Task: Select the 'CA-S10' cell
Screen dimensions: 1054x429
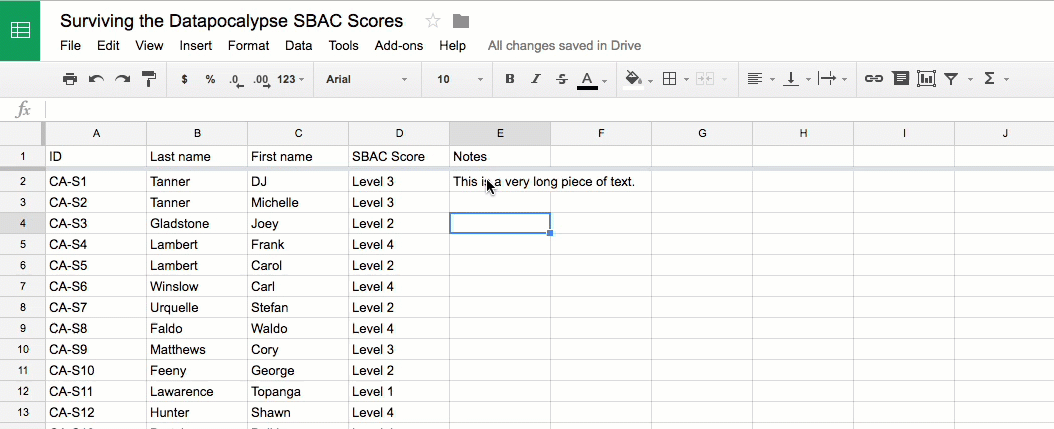Action: [x=96, y=370]
